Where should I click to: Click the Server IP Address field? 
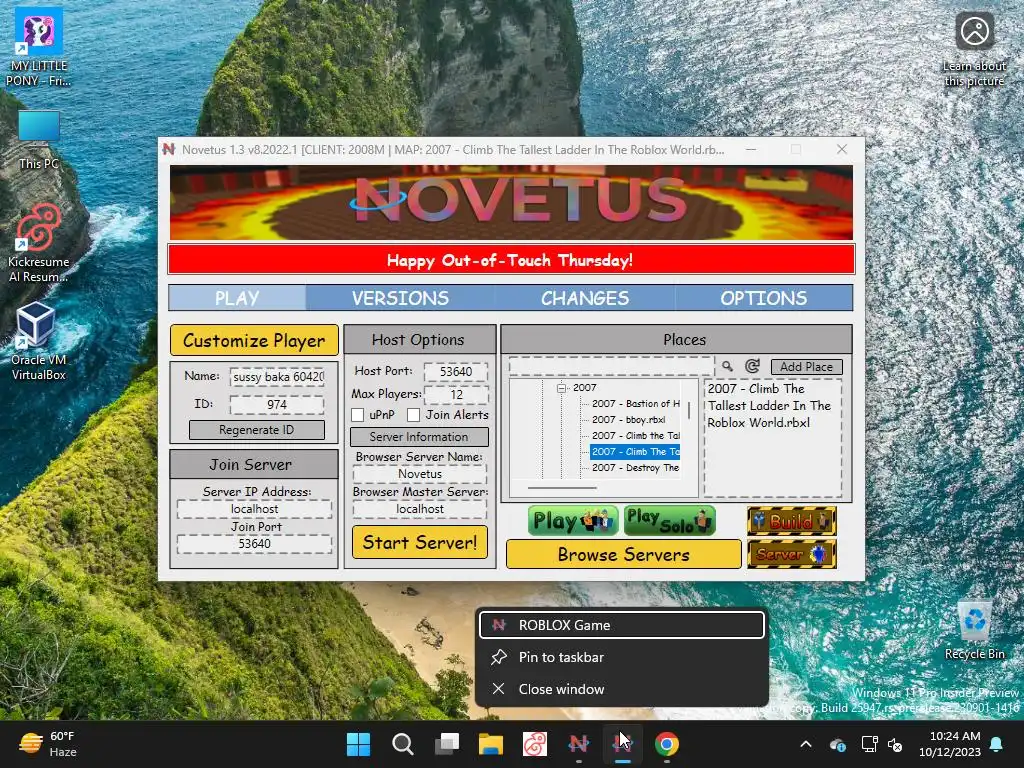point(255,509)
